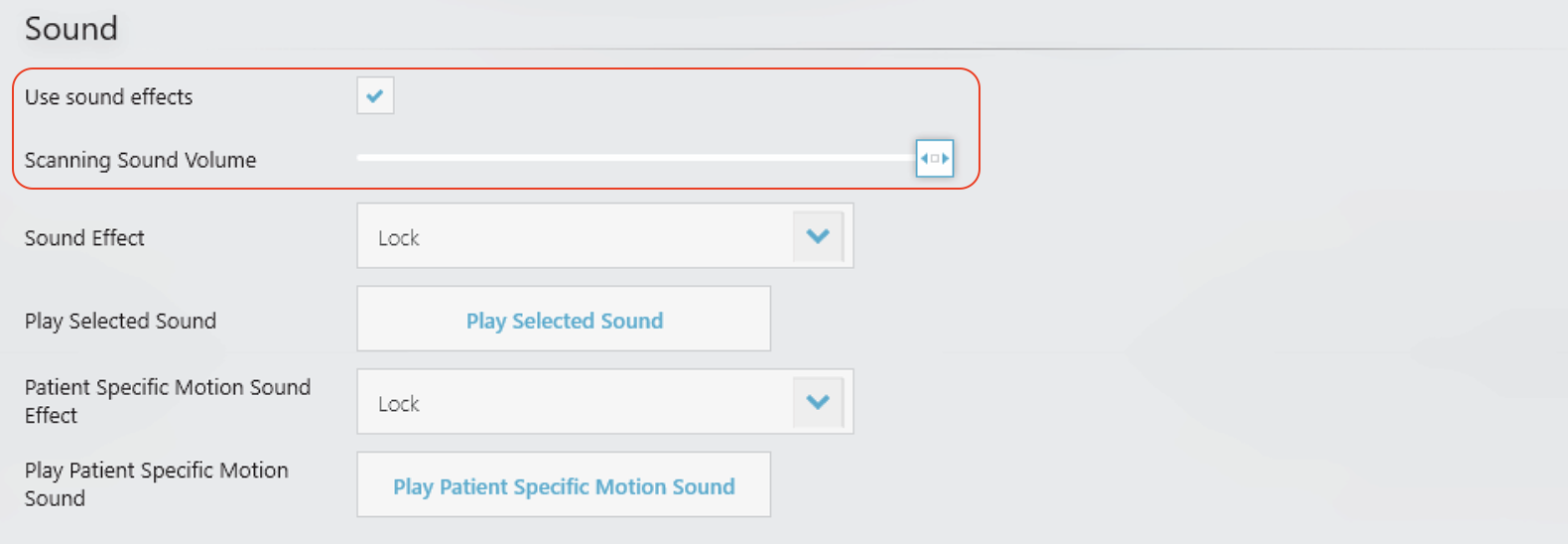The height and width of the screenshot is (544, 1568).
Task: Click the Scanning Sound Volume text label
Action: point(140,160)
